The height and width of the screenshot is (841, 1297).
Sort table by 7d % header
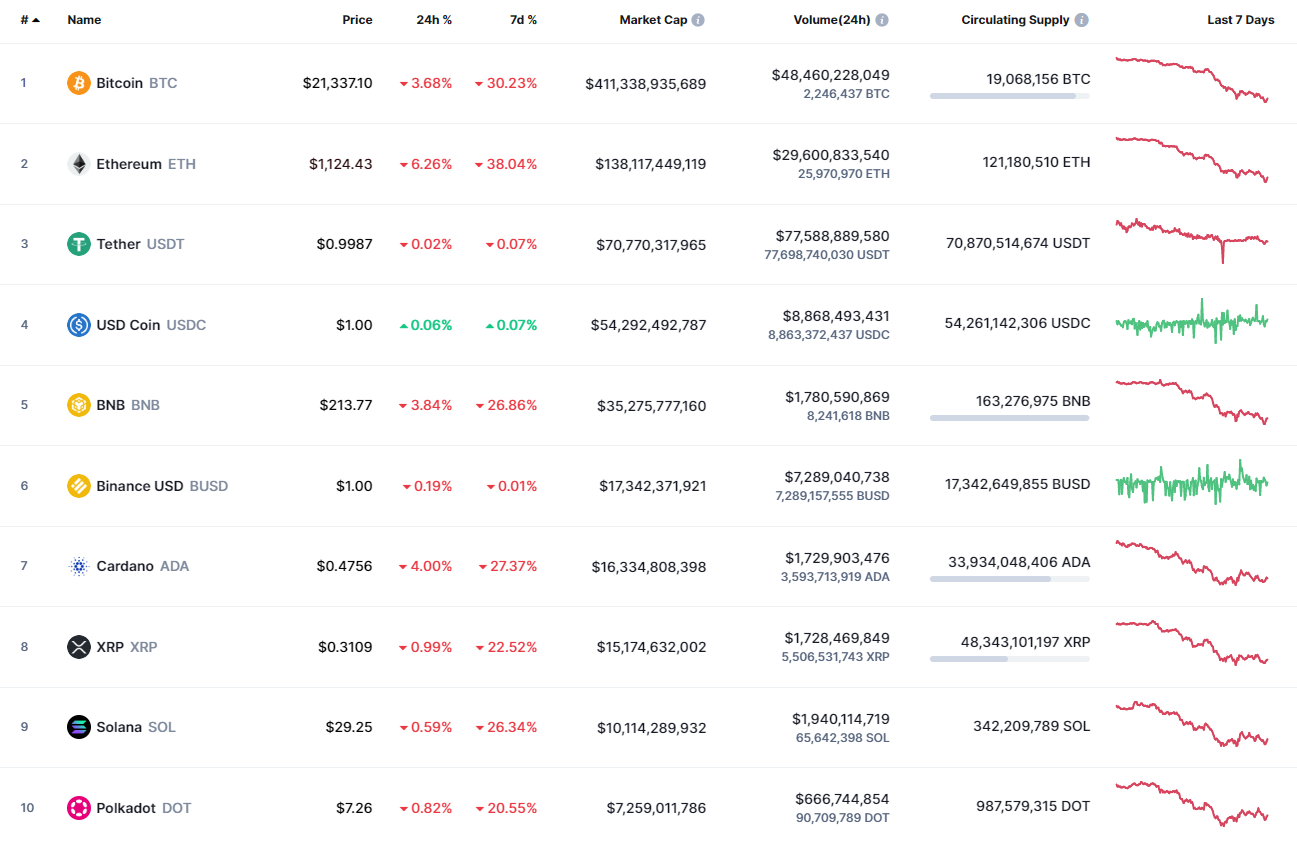[x=523, y=20]
